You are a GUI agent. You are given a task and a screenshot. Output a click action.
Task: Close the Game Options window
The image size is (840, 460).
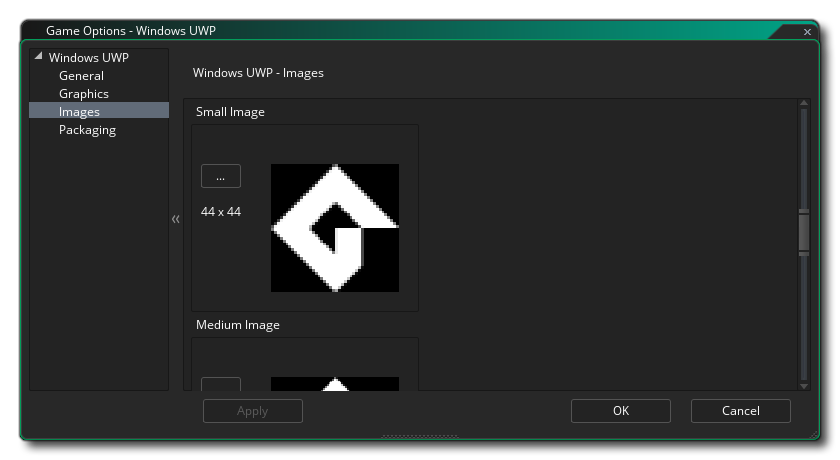[x=807, y=32]
